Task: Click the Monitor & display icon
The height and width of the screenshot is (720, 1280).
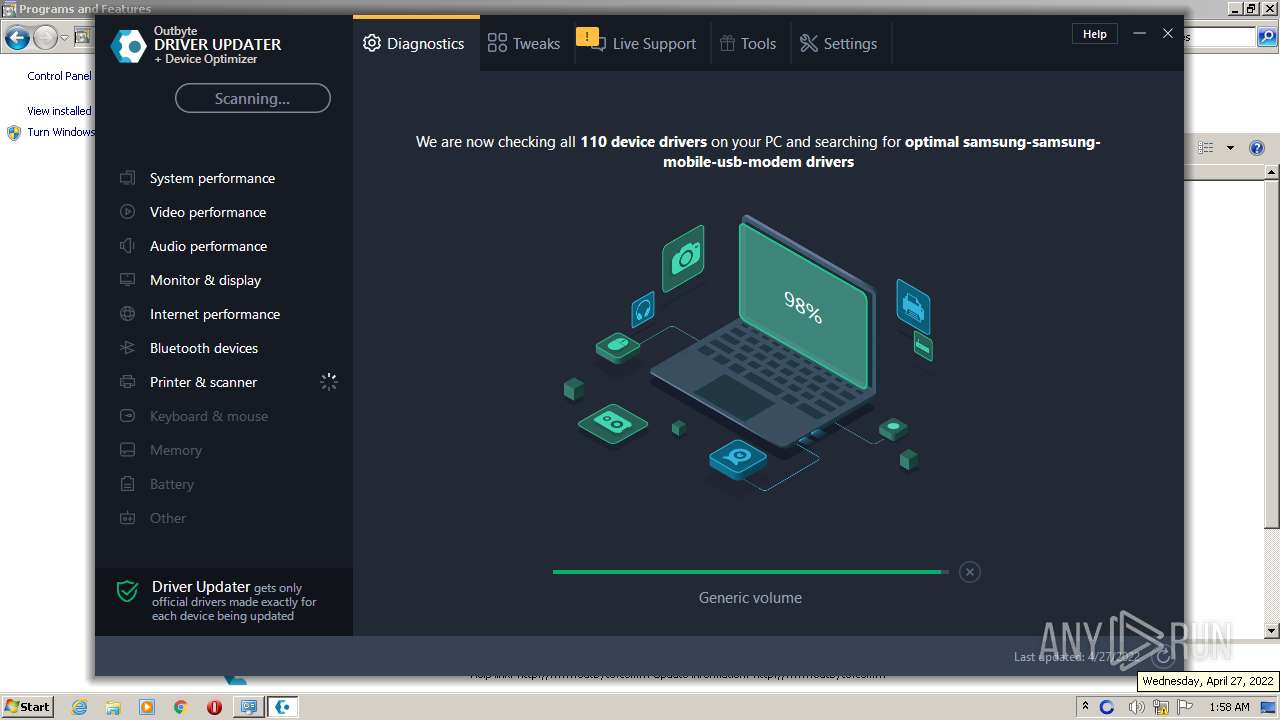Action: 127,280
